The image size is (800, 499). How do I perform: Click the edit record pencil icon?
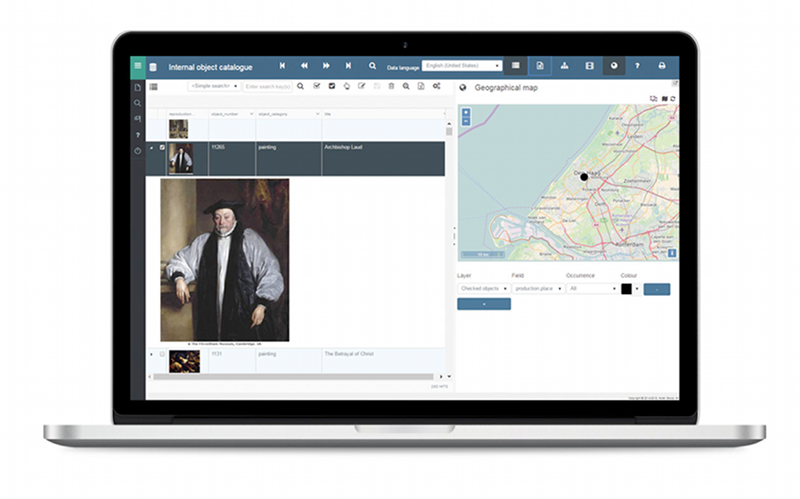361,86
